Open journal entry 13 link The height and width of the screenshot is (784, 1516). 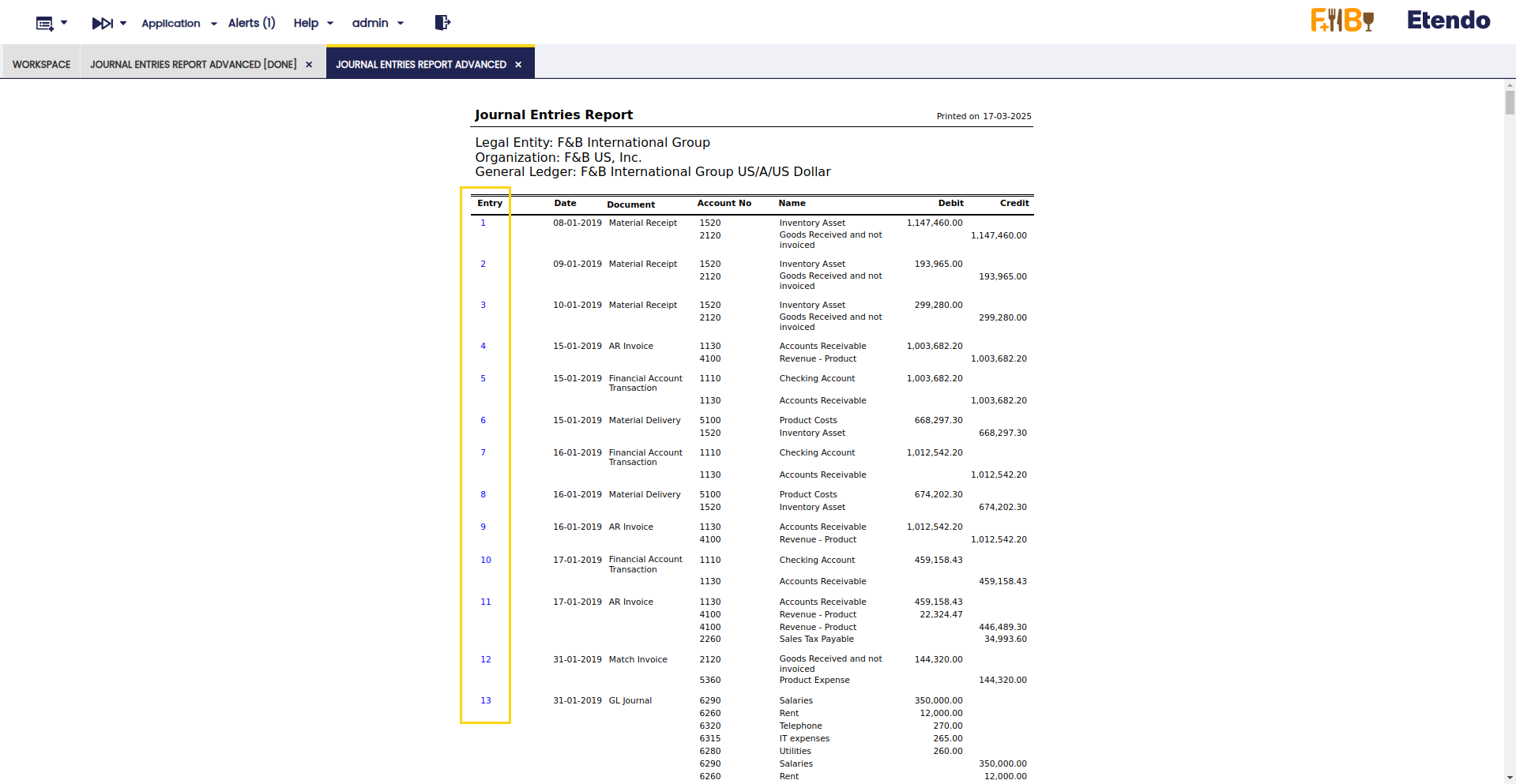[486, 701]
